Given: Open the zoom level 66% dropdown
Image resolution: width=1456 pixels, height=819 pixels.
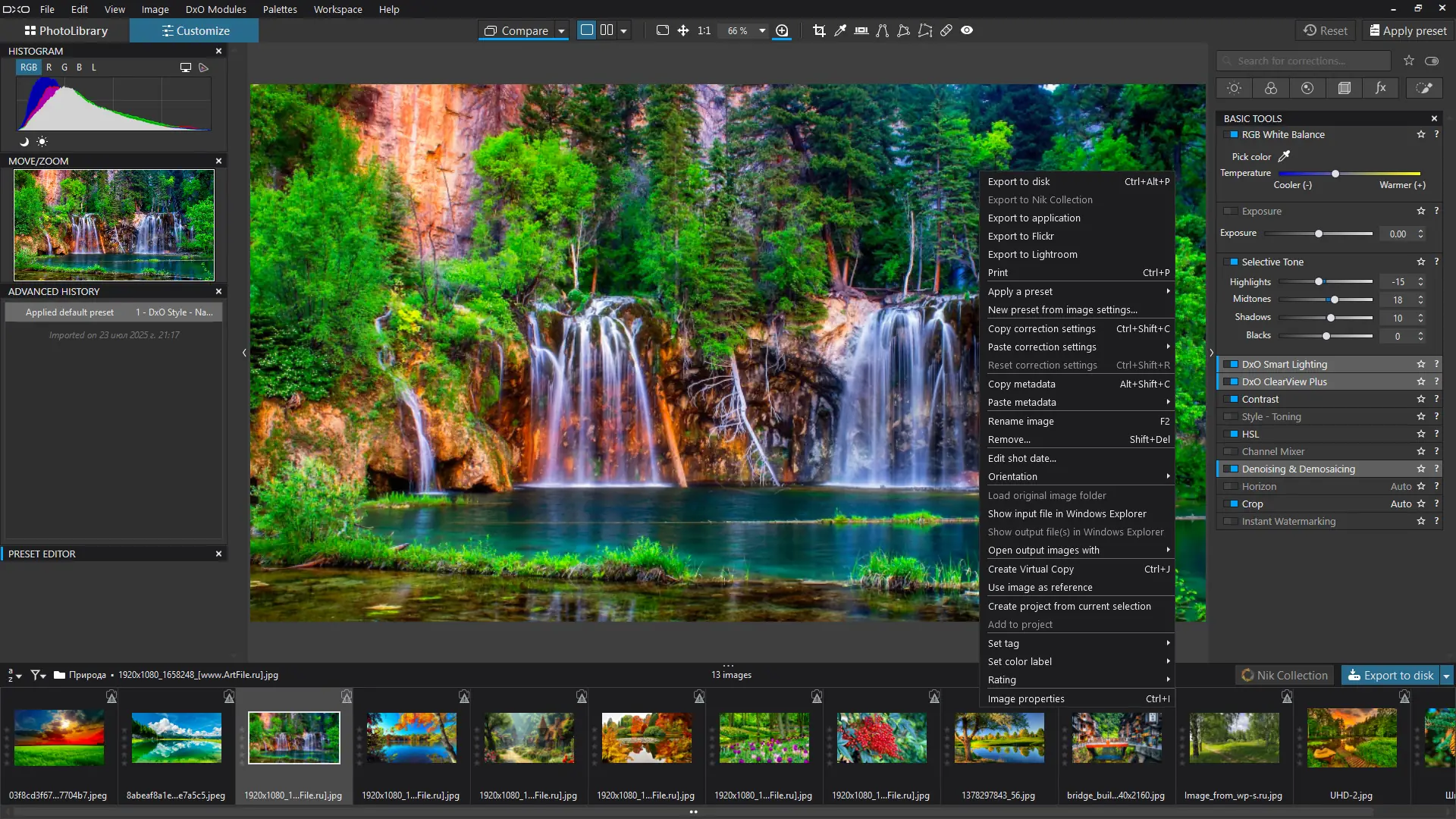Looking at the screenshot, I should [x=762, y=31].
